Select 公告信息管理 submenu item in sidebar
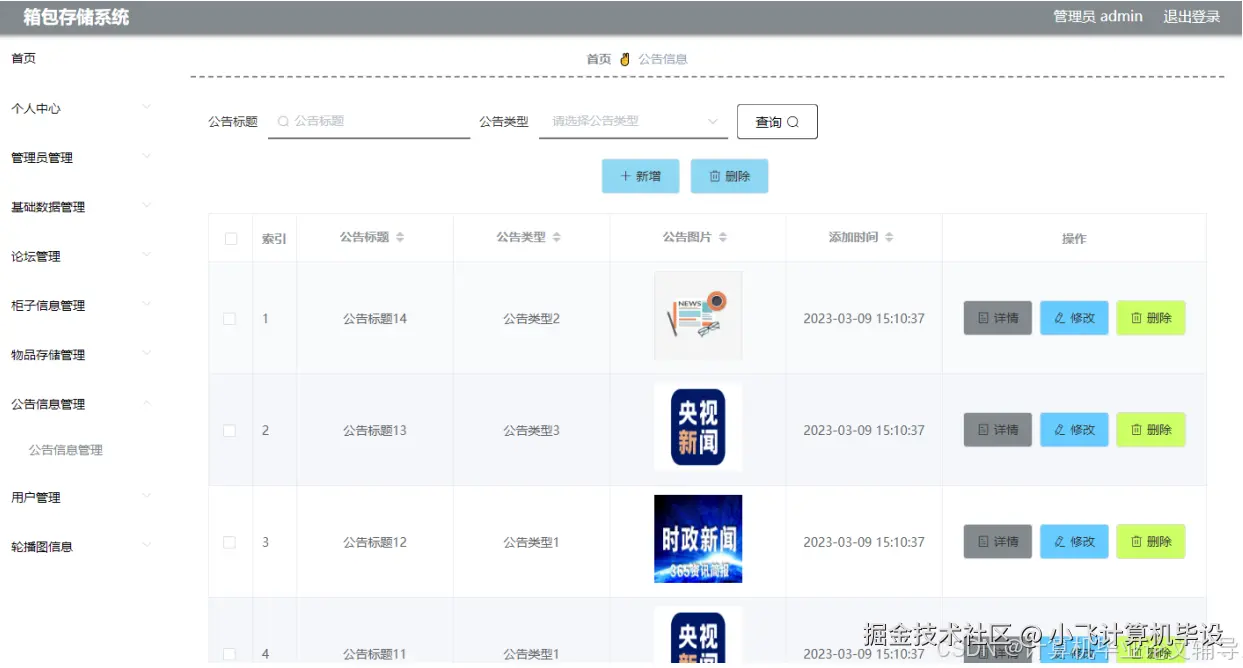Viewport: 1243px width, 668px height. pos(62,449)
